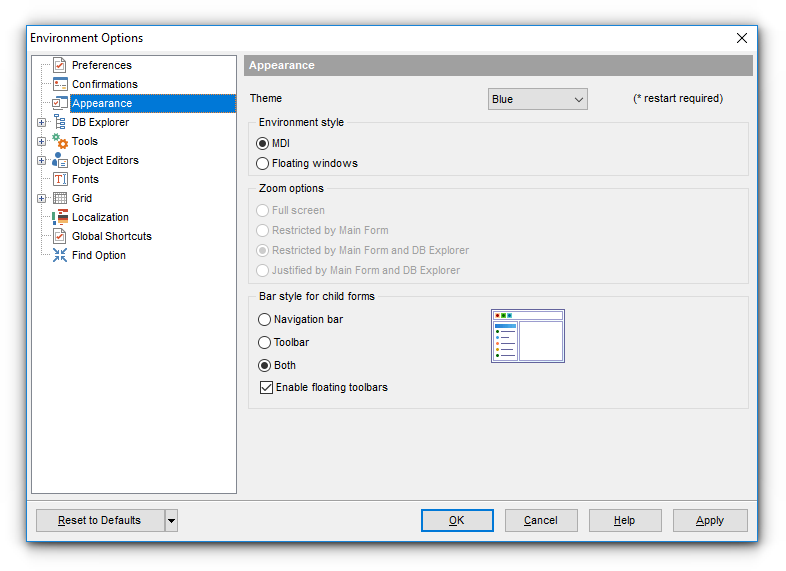Click the Find Option icon
This screenshot has height=571, width=786.
tap(59, 255)
